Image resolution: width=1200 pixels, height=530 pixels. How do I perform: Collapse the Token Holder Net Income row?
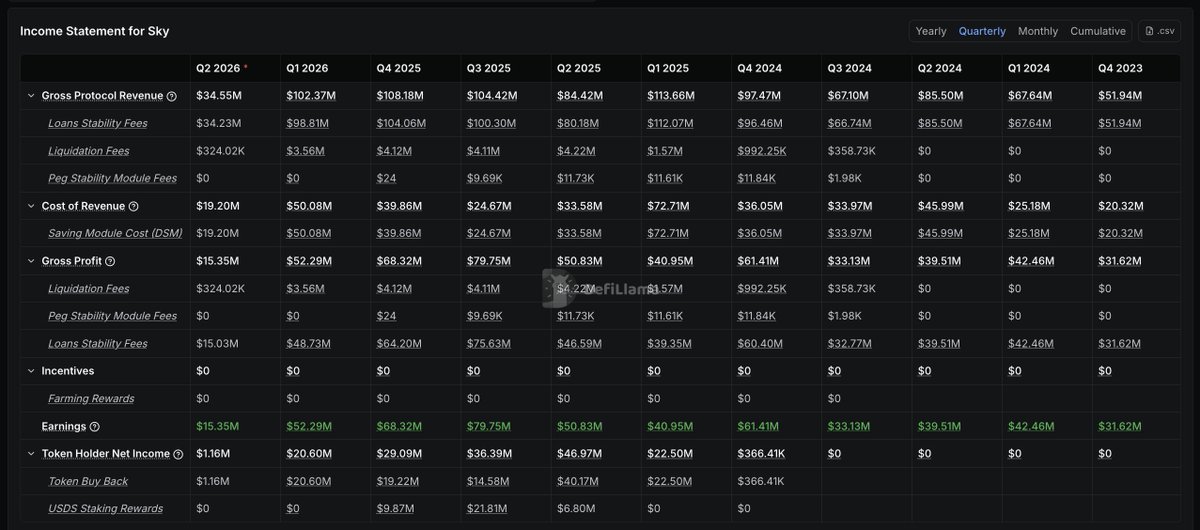click(31, 454)
